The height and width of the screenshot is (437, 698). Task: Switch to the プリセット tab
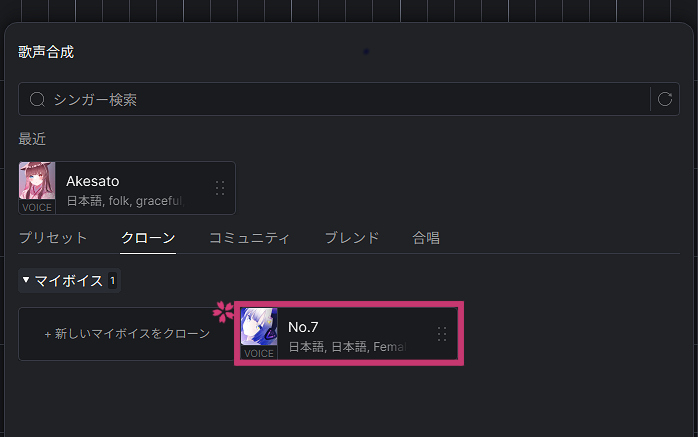(x=53, y=238)
